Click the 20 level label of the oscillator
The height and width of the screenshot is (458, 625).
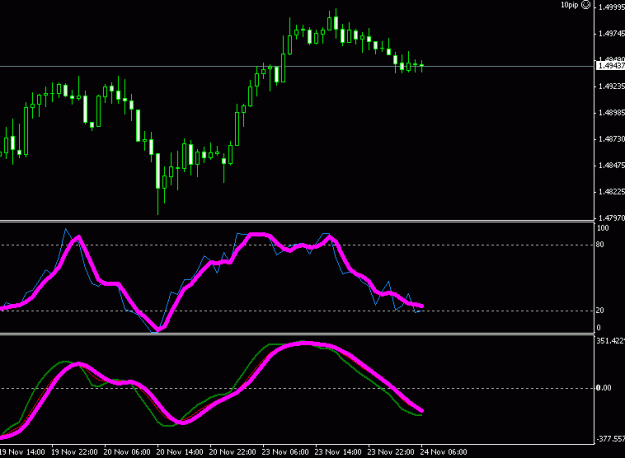pos(600,311)
